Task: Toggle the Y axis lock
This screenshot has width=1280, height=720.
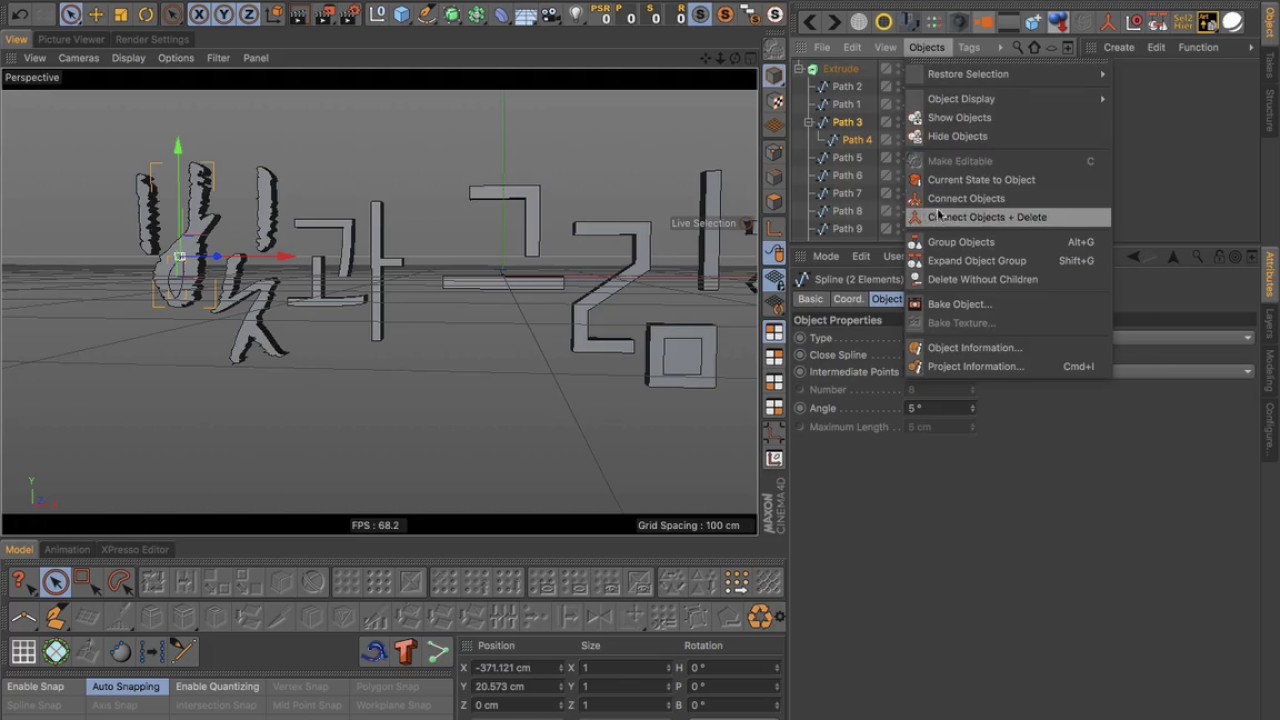Action: [224, 15]
